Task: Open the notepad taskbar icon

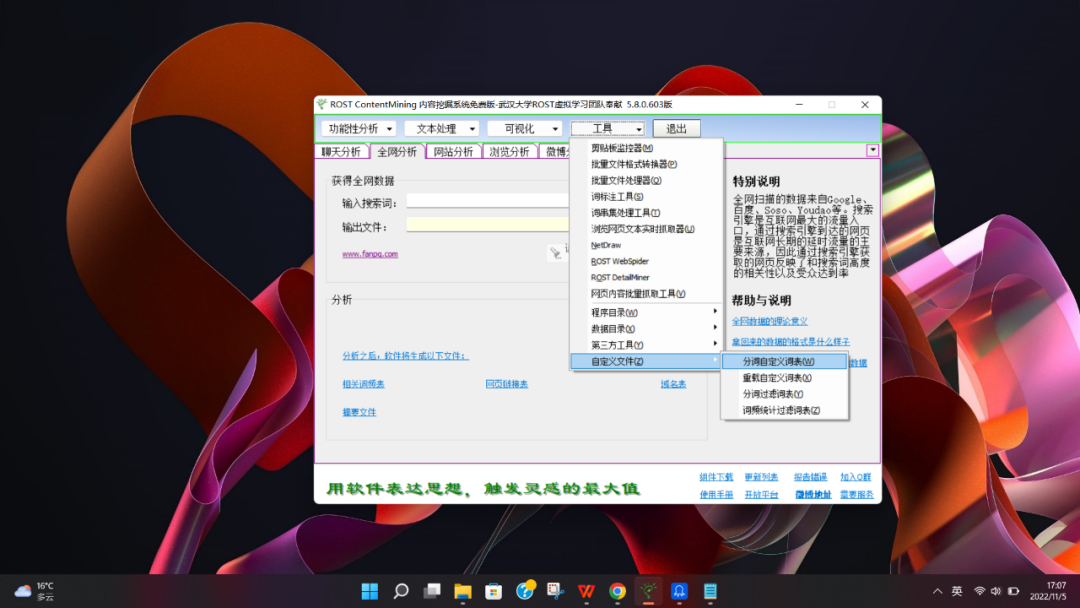Action: [710, 591]
